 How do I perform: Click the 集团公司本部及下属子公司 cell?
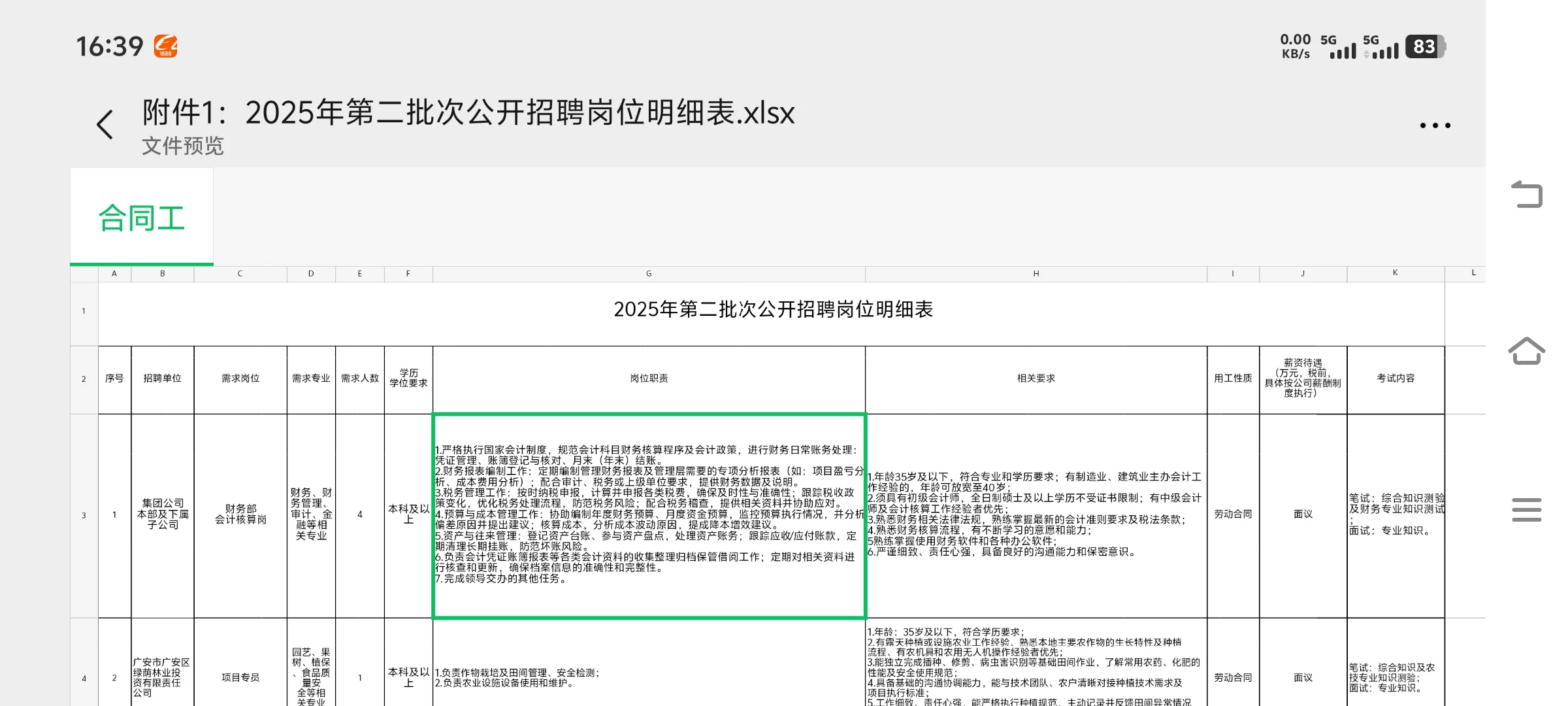coord(163,514)
